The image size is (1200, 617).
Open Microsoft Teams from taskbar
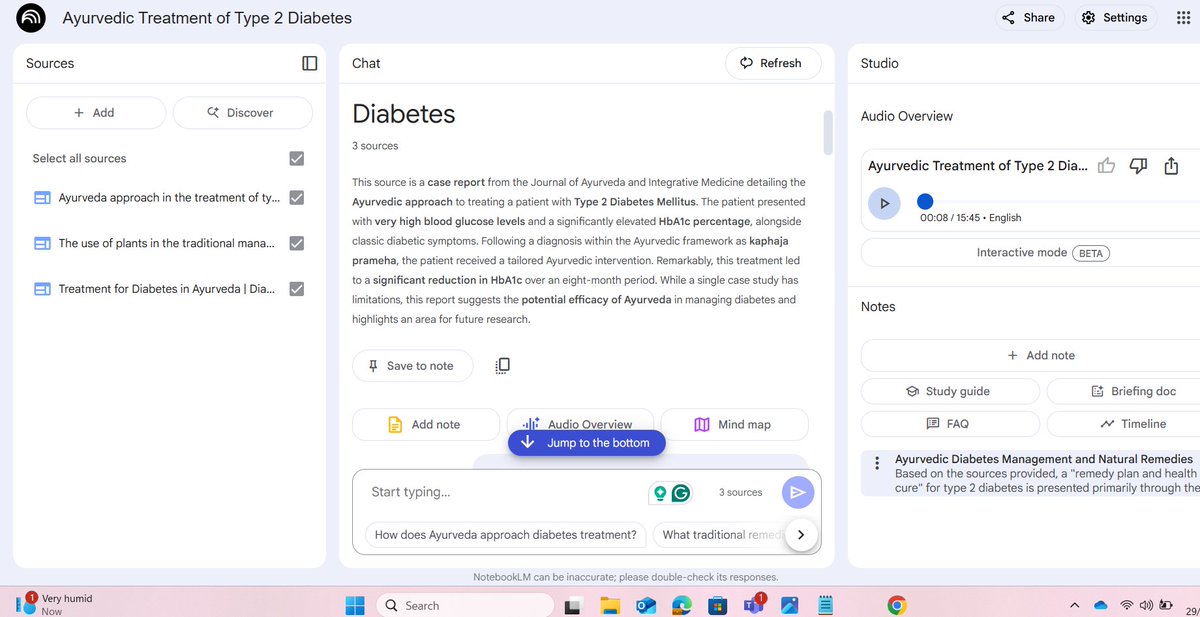pyautogui.click(x=753, y=604)
